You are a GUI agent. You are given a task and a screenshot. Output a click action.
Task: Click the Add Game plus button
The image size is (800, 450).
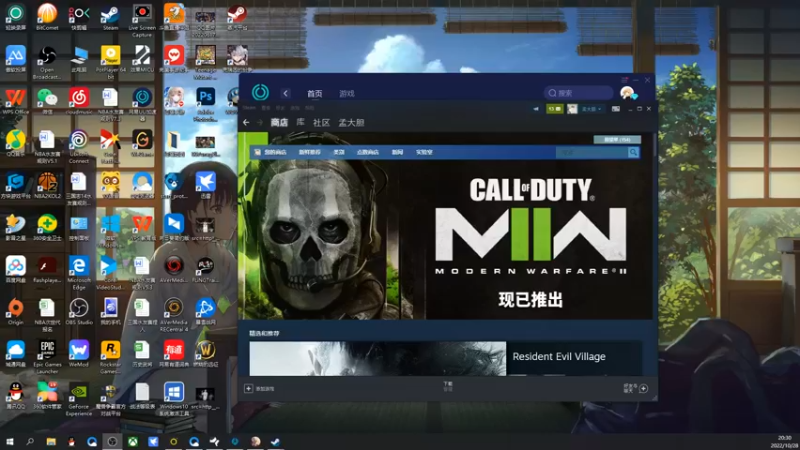248,388
